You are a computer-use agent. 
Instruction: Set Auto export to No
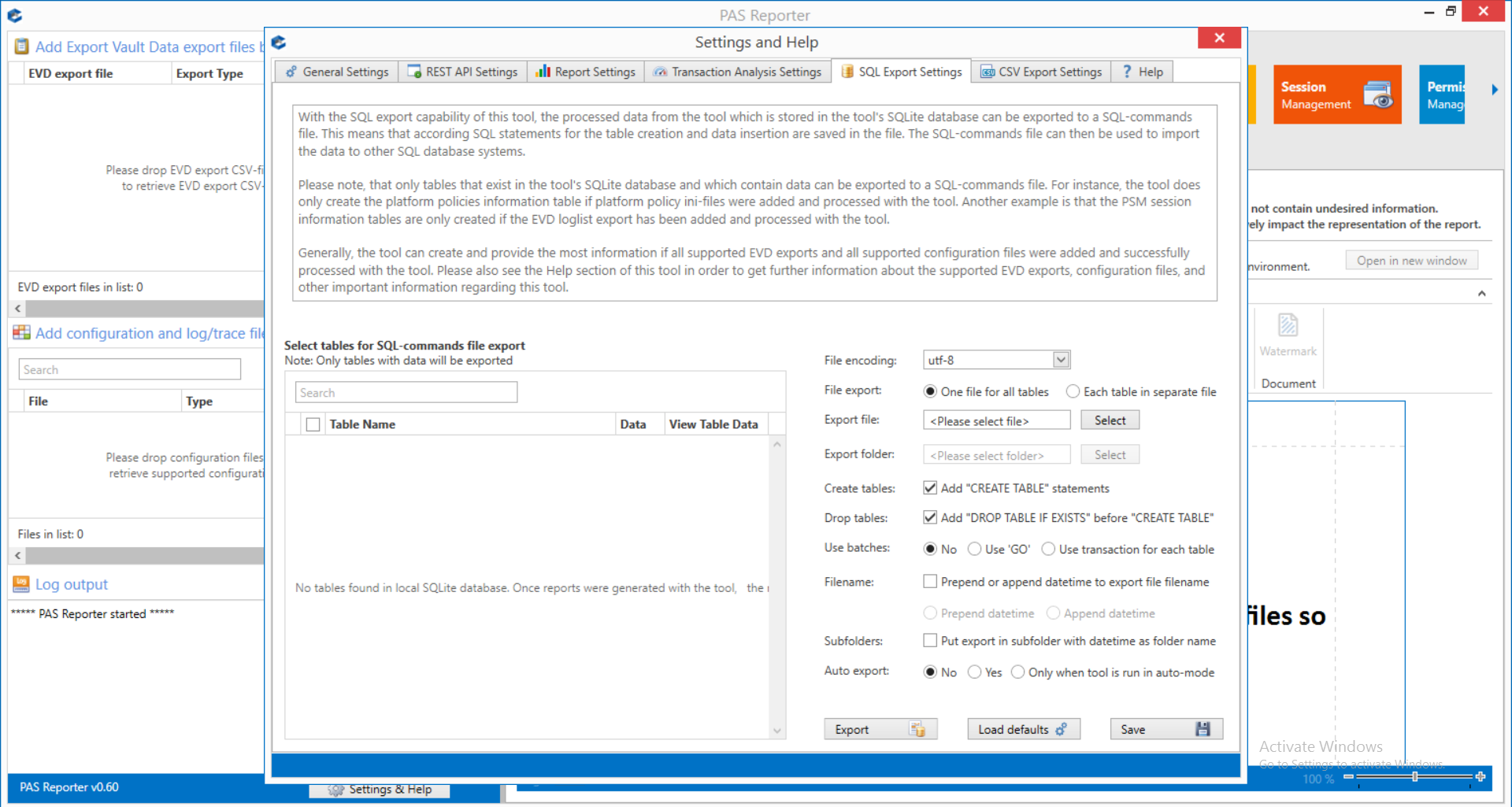click(930, 672)
